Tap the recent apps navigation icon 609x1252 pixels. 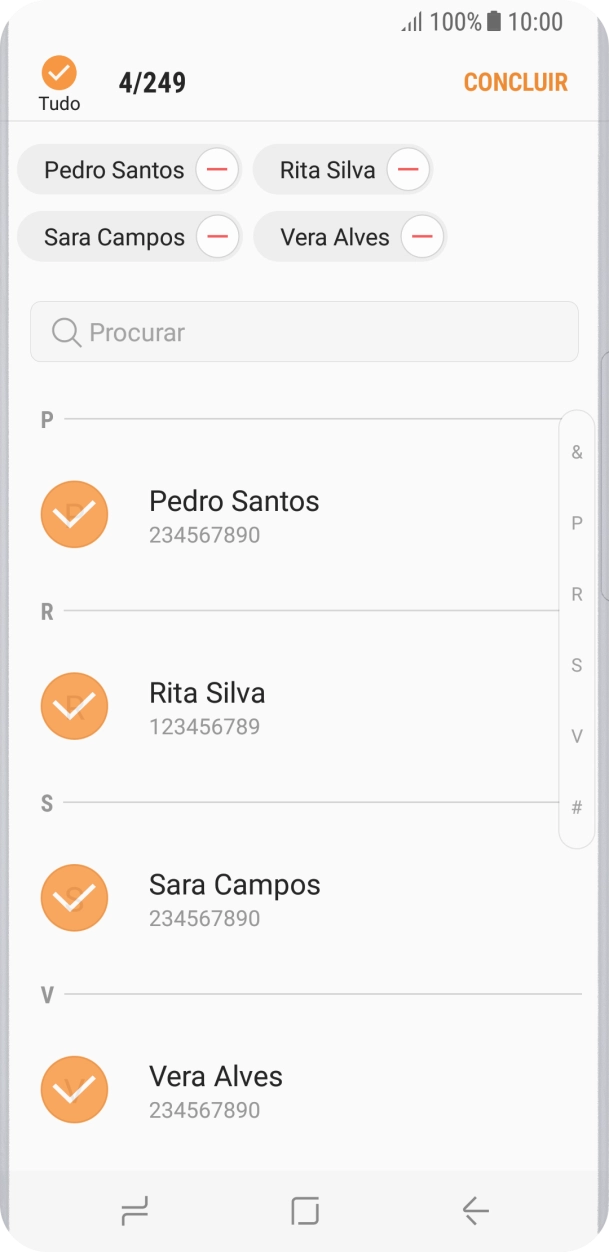click(134, 1211)
